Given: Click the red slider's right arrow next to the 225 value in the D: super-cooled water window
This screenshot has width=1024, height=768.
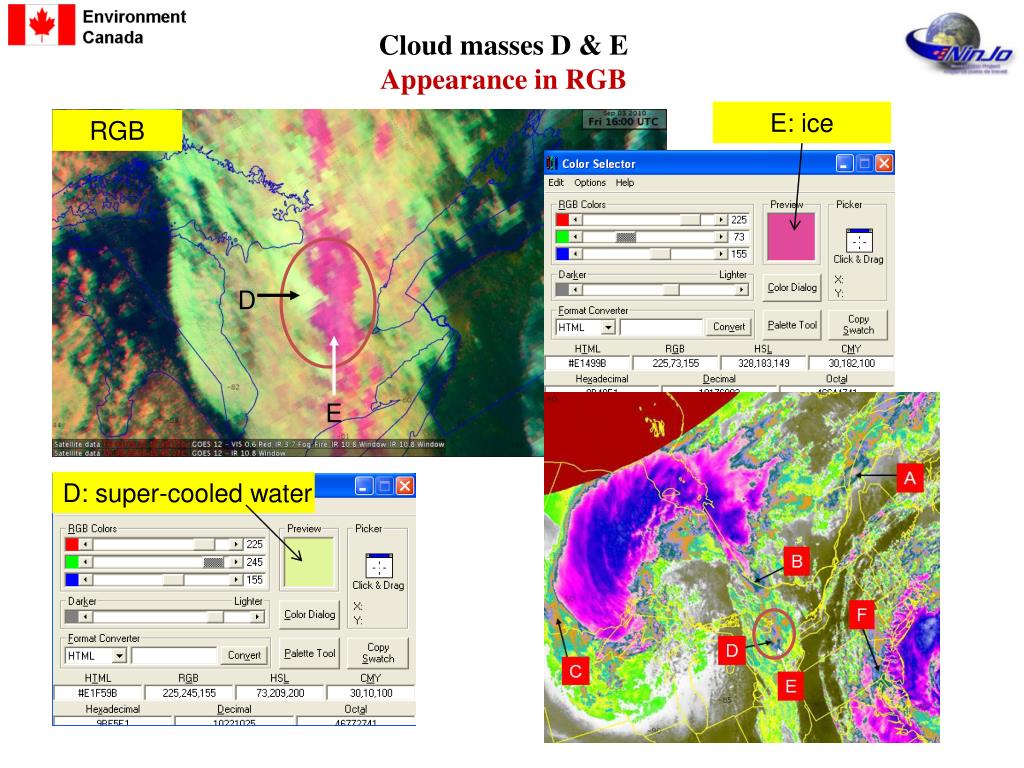Looking at the screenshot, I should tap(236, 544).
